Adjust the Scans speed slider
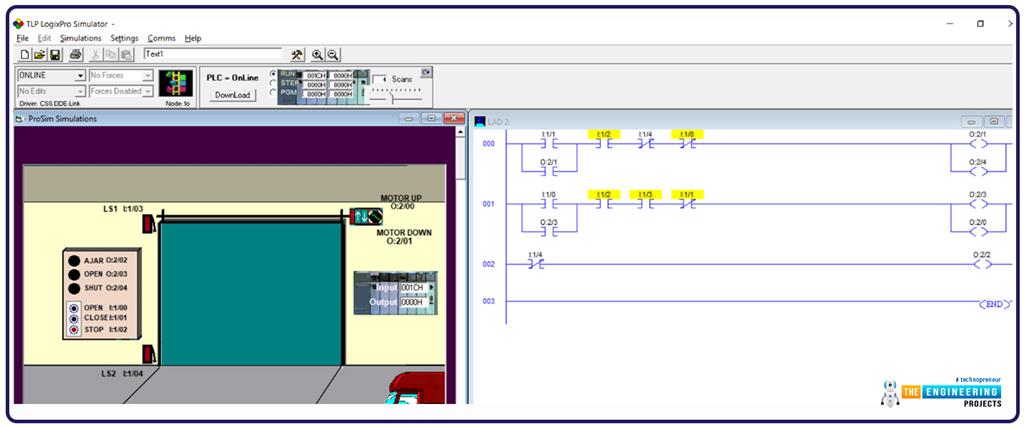 394,97
